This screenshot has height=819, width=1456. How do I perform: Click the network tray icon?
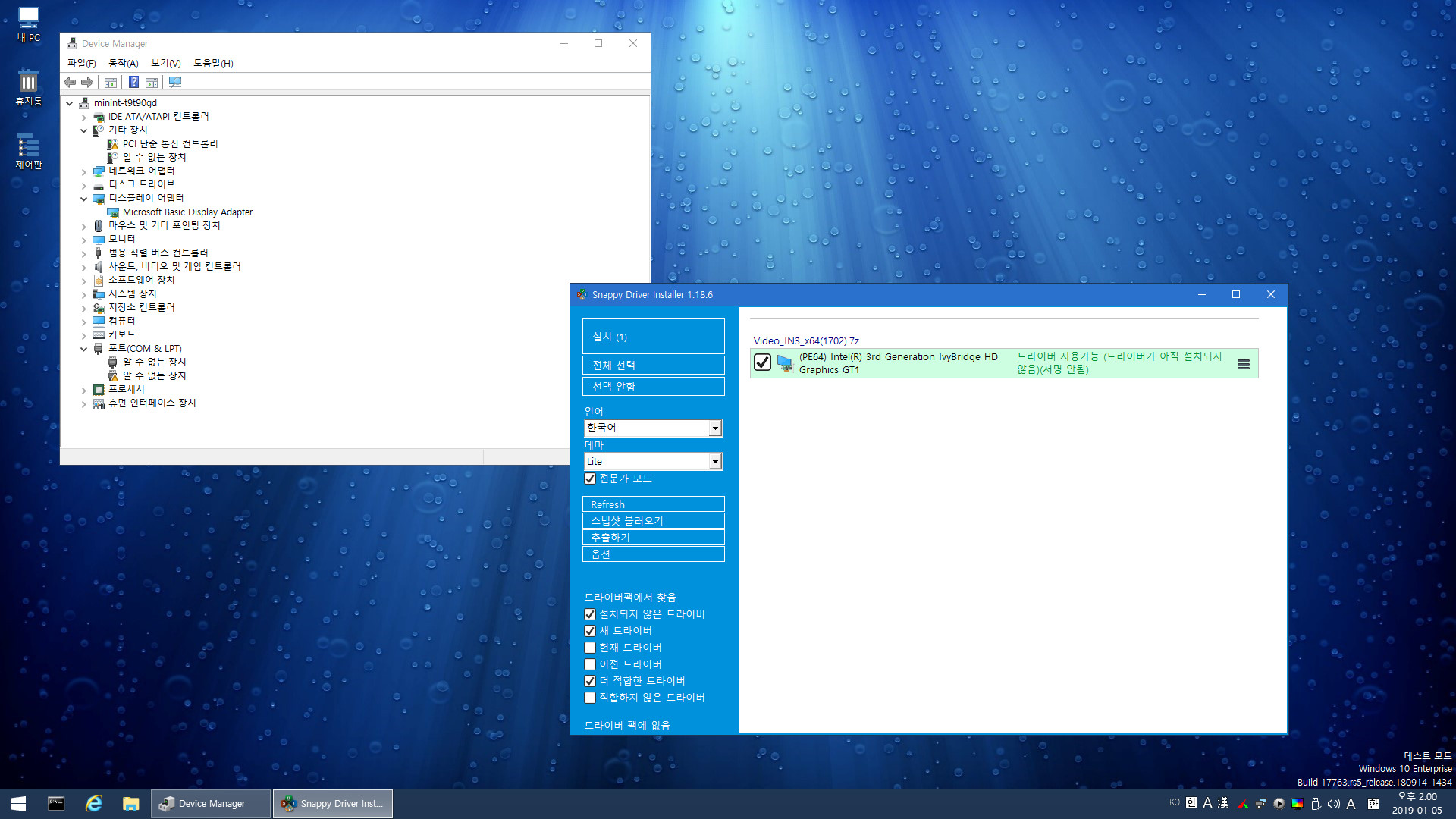(x=1261, y=803)
